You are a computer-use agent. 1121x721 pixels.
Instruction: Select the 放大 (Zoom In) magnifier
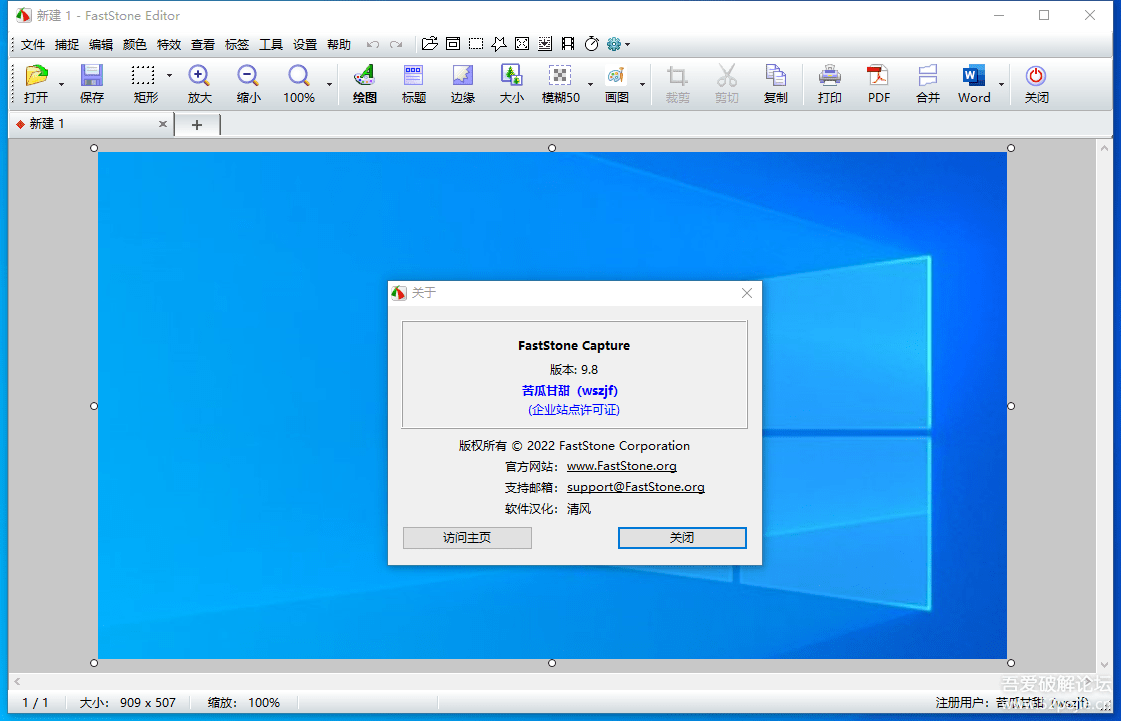pos(199,83)
